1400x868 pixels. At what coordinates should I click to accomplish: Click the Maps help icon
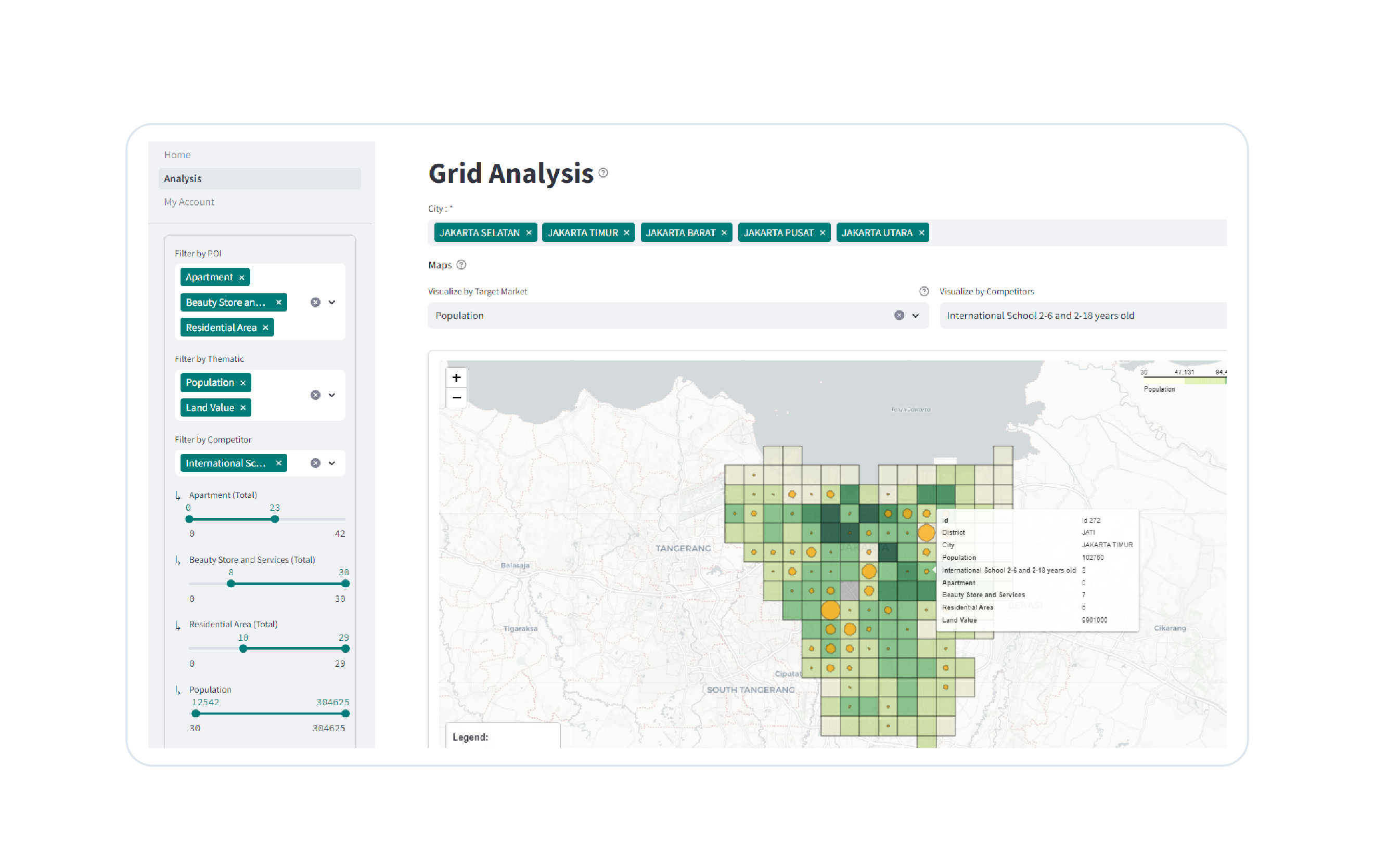pos(461,265)
